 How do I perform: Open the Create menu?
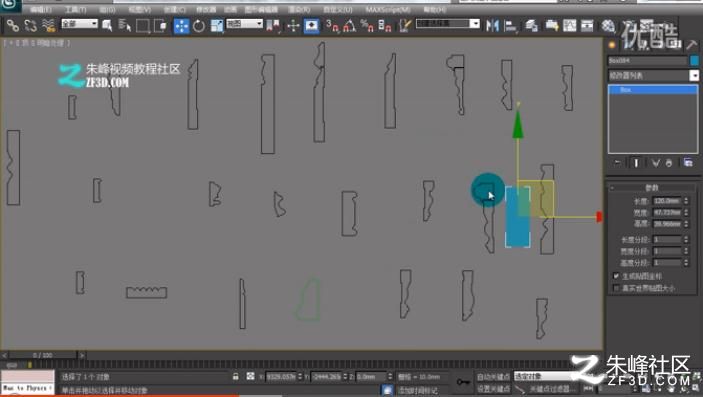(174, 9)
